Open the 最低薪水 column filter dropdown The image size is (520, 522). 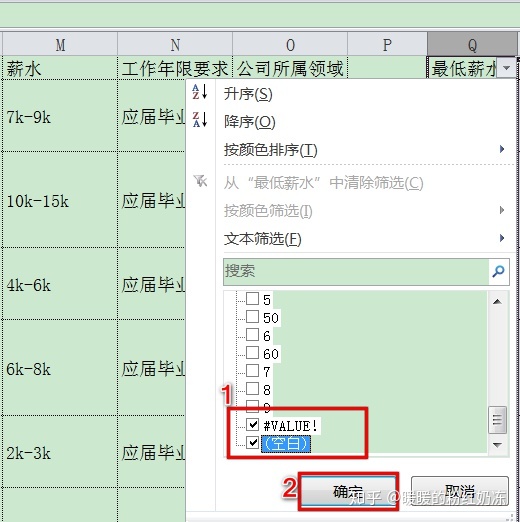(x=506, y=68)
